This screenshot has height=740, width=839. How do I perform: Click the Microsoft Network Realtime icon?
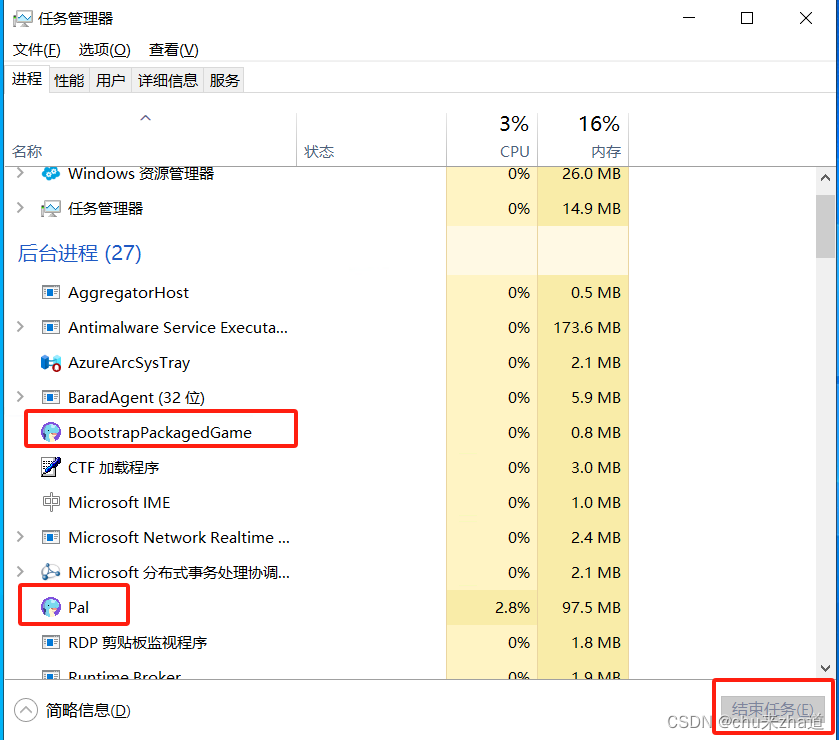point(51,537)
